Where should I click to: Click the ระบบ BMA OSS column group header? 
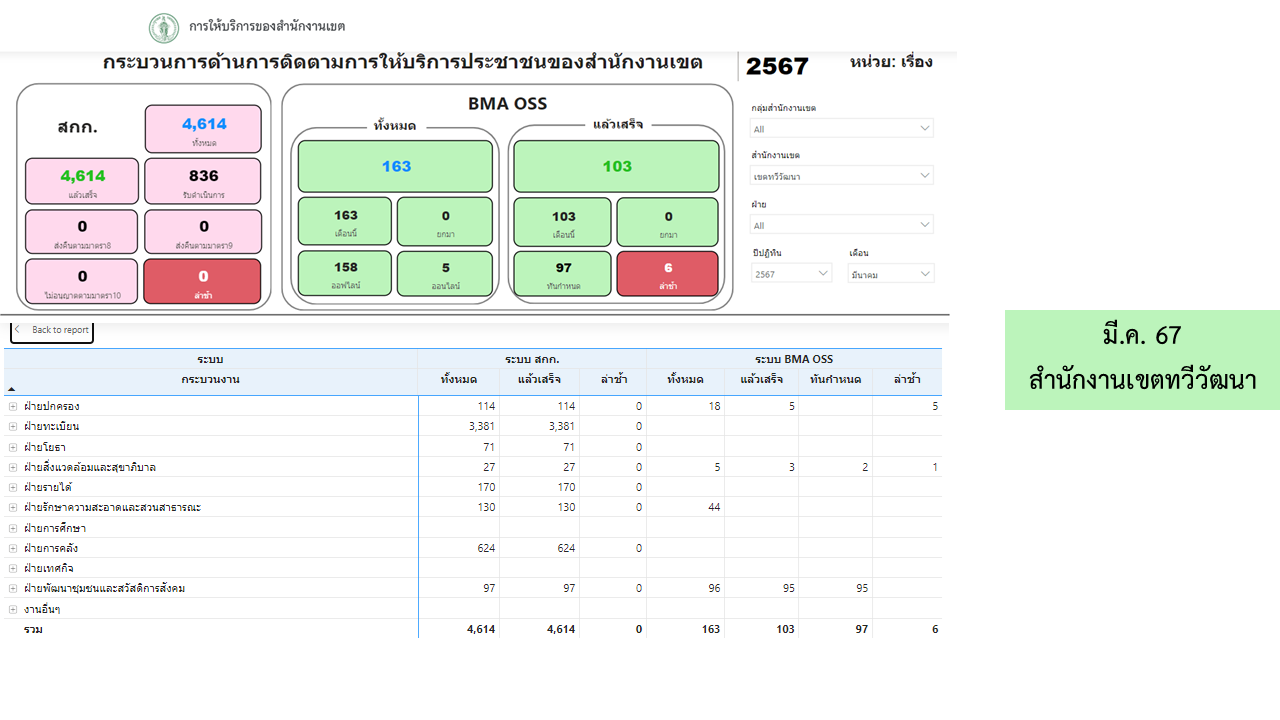794,359
